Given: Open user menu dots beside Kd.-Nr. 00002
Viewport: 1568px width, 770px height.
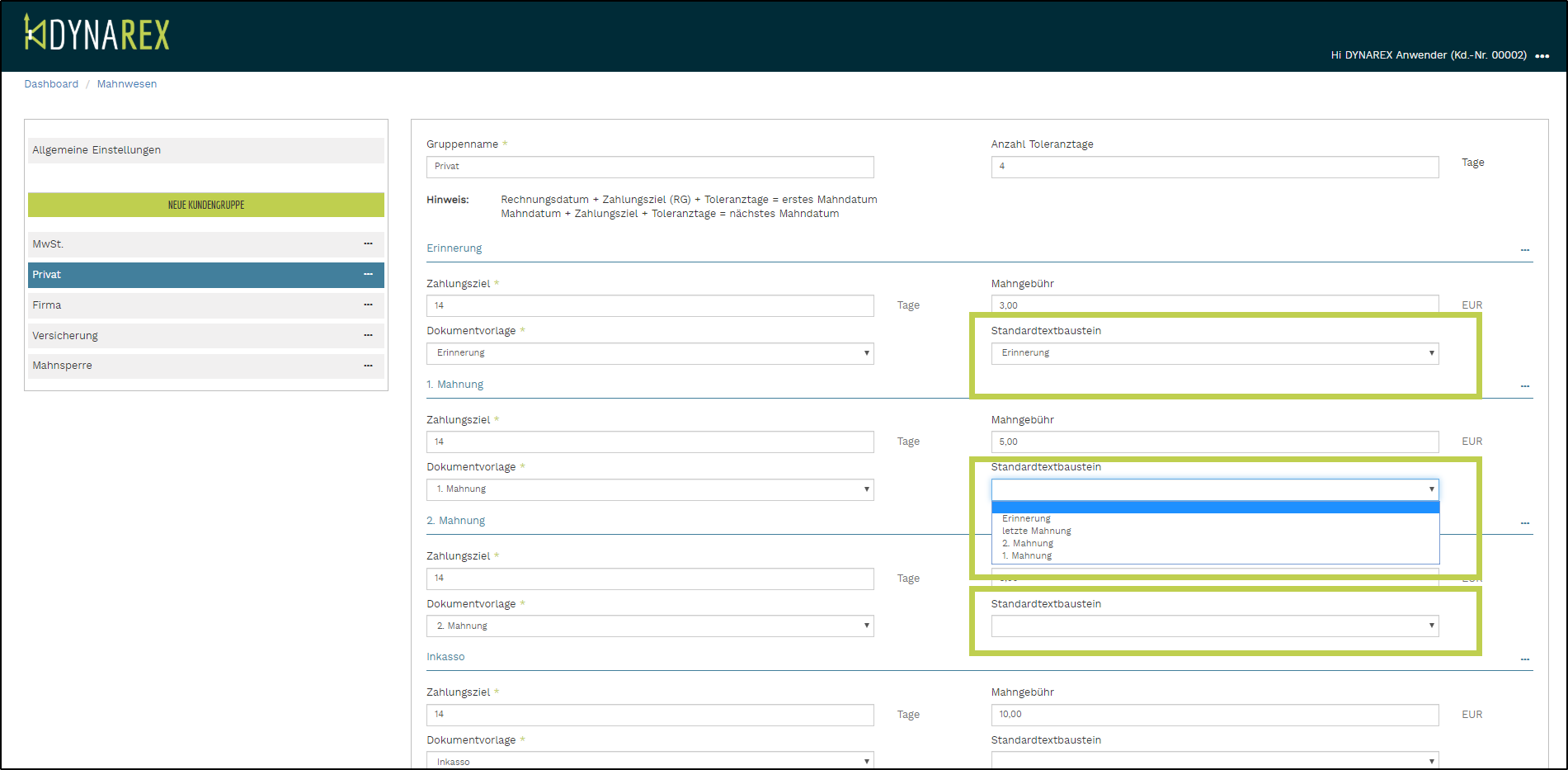Looking at the screenshot, I should click(x=1542, y=56).
